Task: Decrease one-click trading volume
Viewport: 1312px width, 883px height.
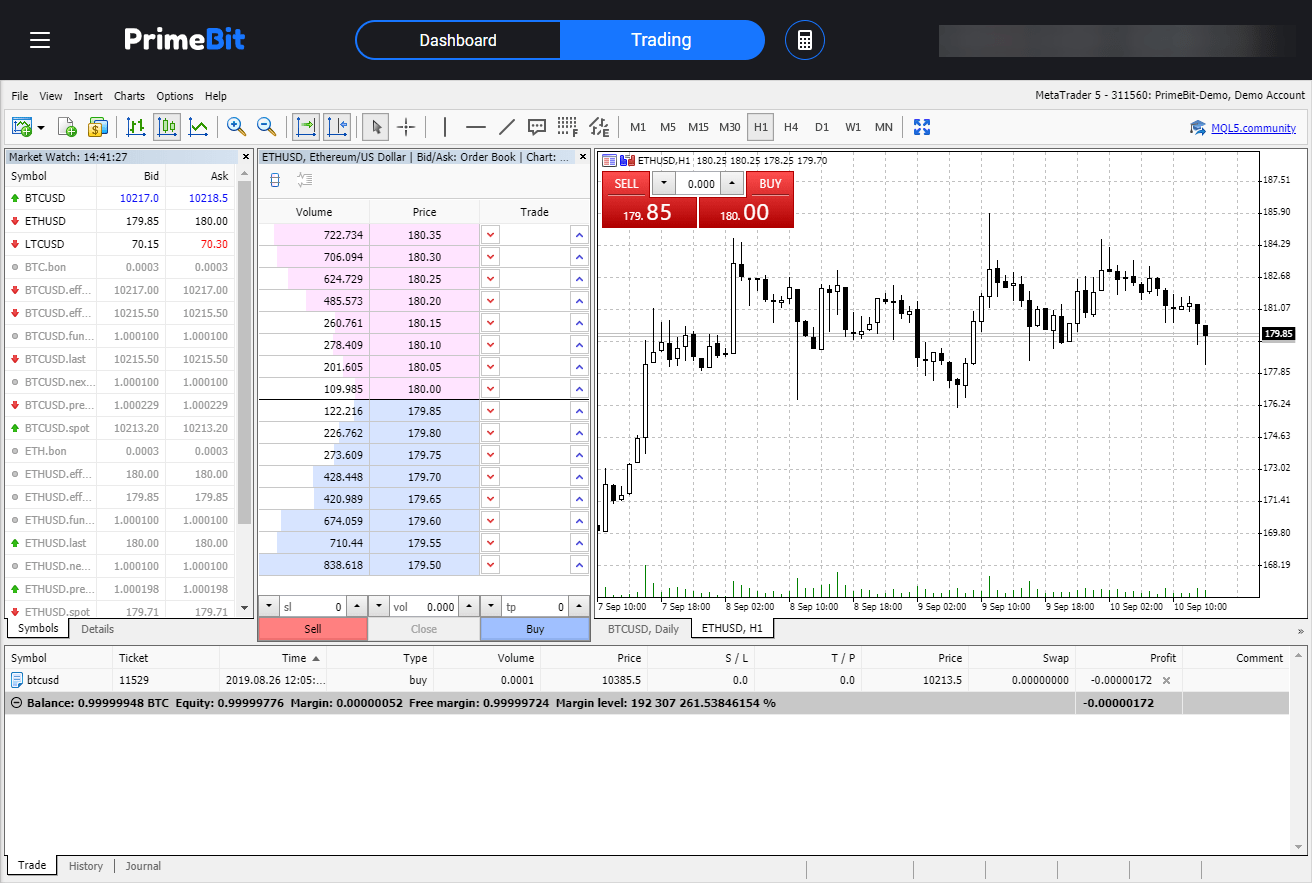Action: tap(664, 184)
